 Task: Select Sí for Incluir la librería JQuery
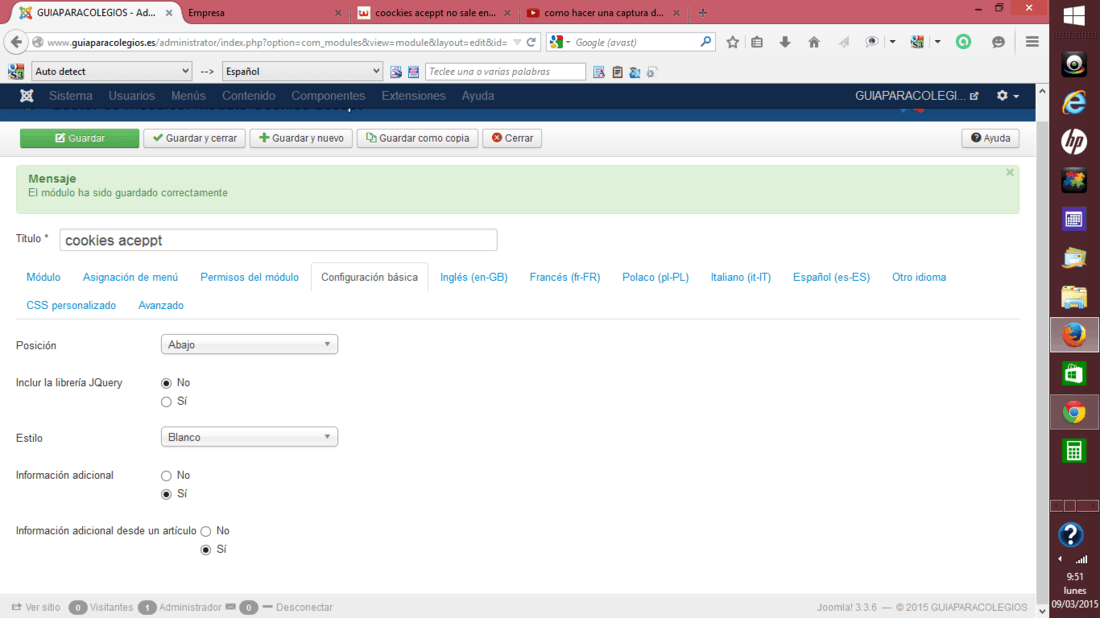(x=166, y=402)
